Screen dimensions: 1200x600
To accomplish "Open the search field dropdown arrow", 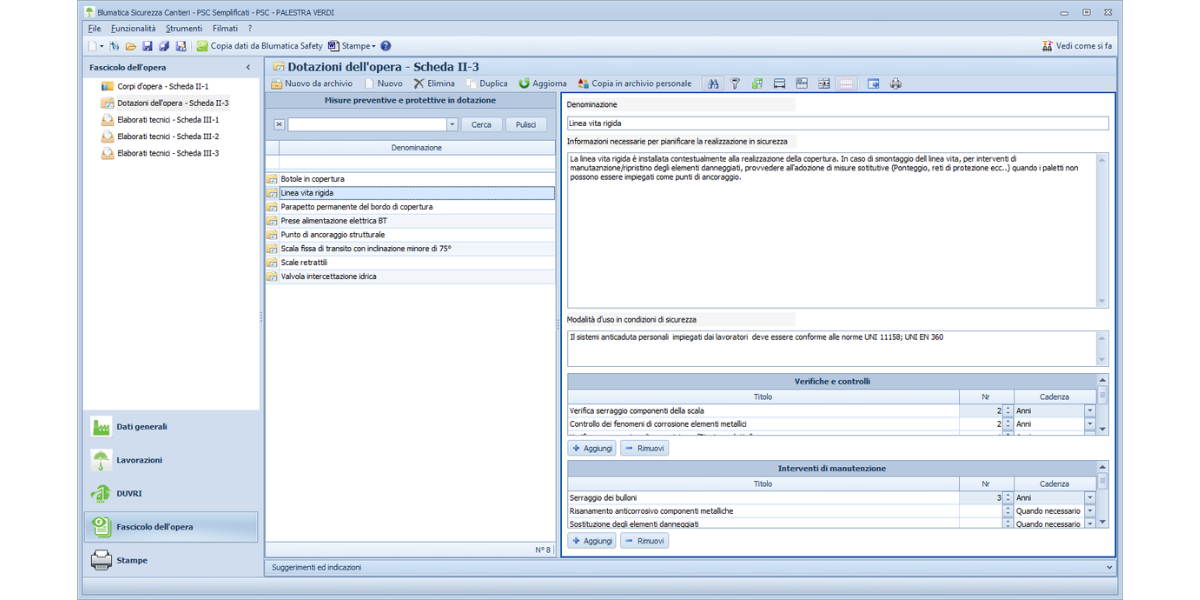I will pyautogui.click(x=452, y=125).
